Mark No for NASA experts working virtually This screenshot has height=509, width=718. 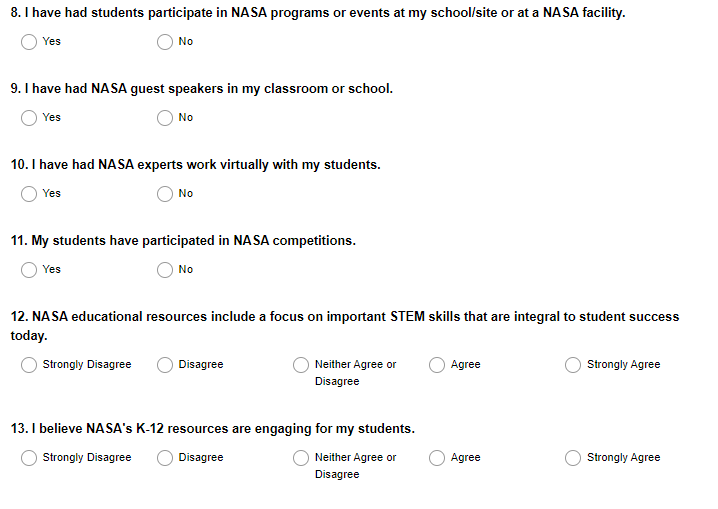(x=166, y=194)
